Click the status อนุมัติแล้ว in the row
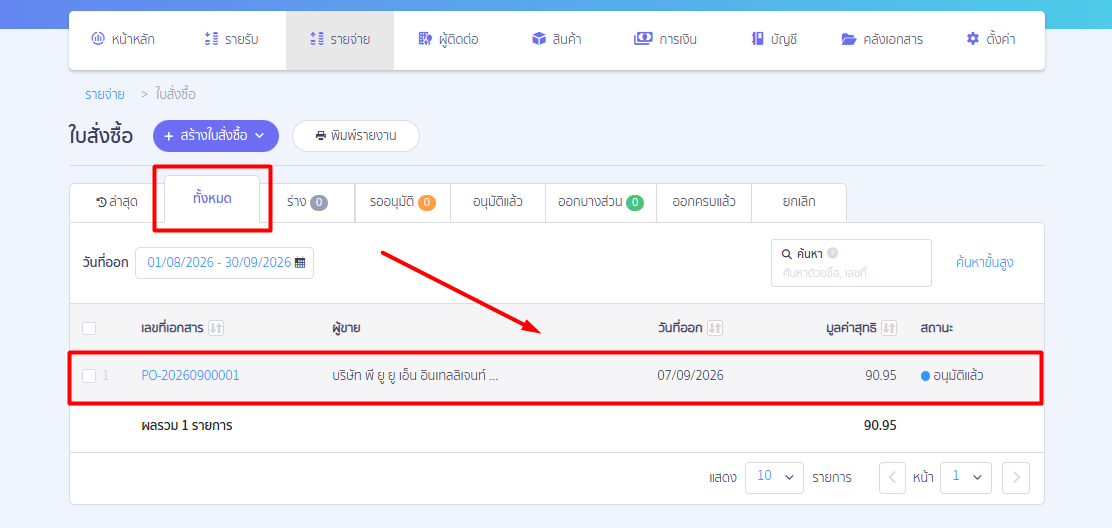 point(952,376)
